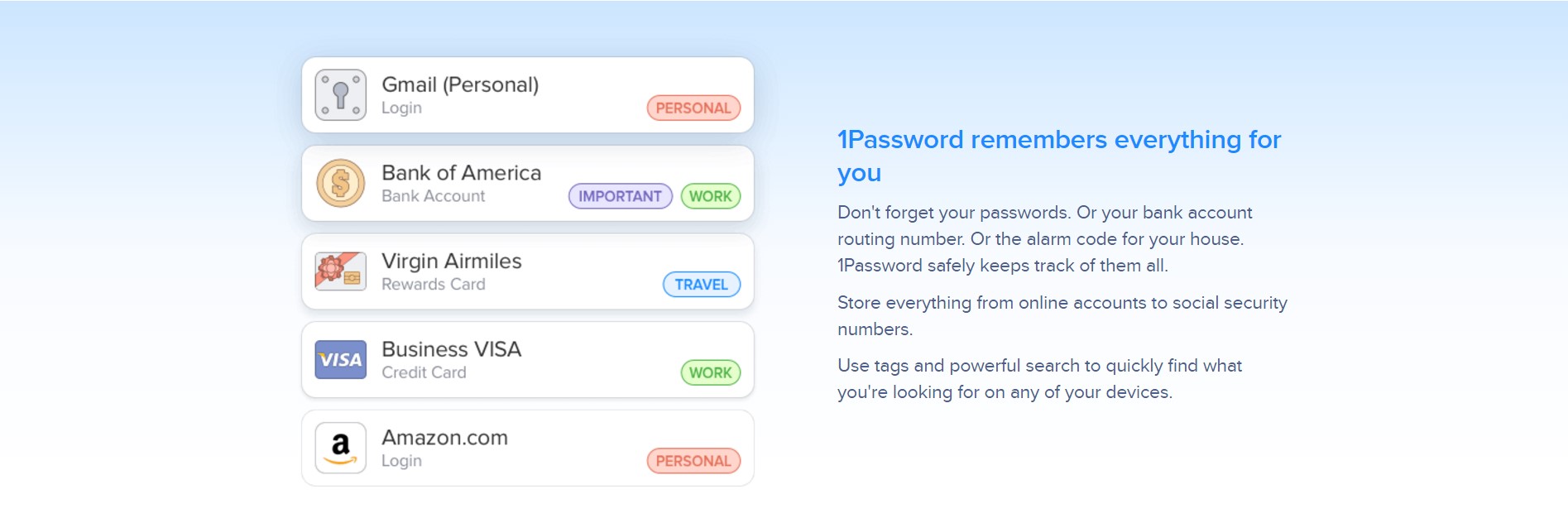Image resolution: width=1568 pixels, height=528 pixels.
Task: Click the keyhole symbol on Gmail item
Action: tap(338, 95)
